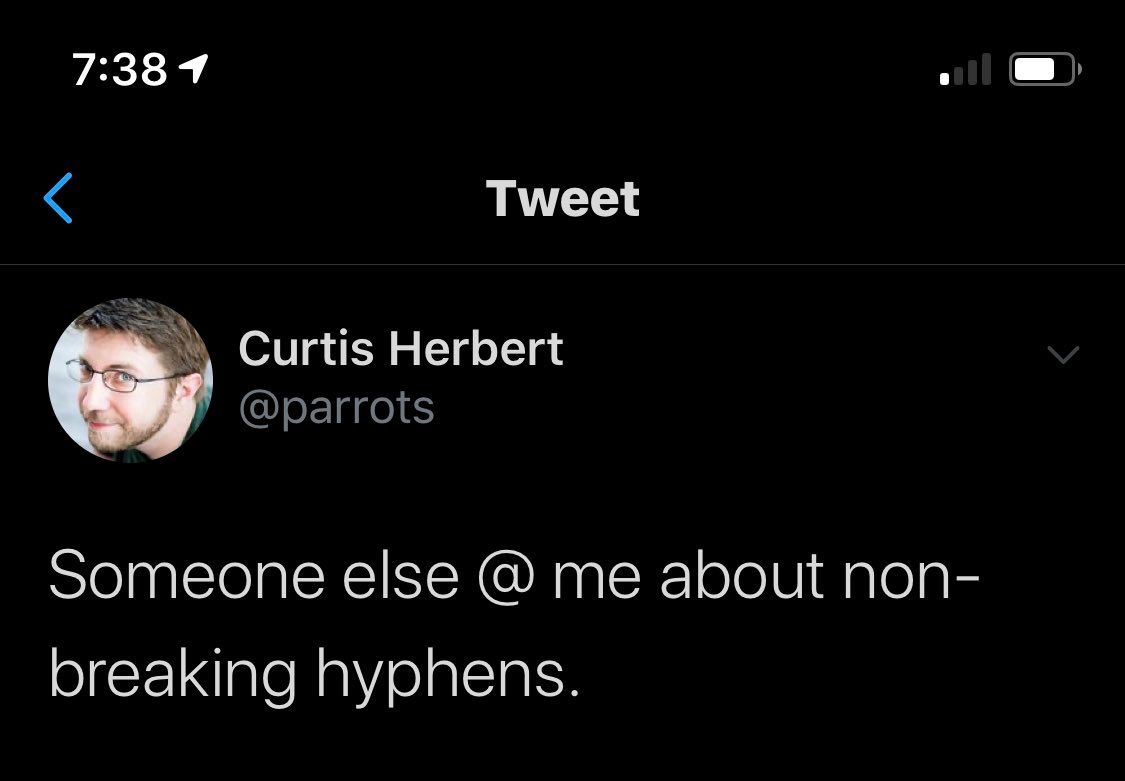Tap the @parrots handle
Viewport: 1125px width, 781px height.
tap(336, 407)
